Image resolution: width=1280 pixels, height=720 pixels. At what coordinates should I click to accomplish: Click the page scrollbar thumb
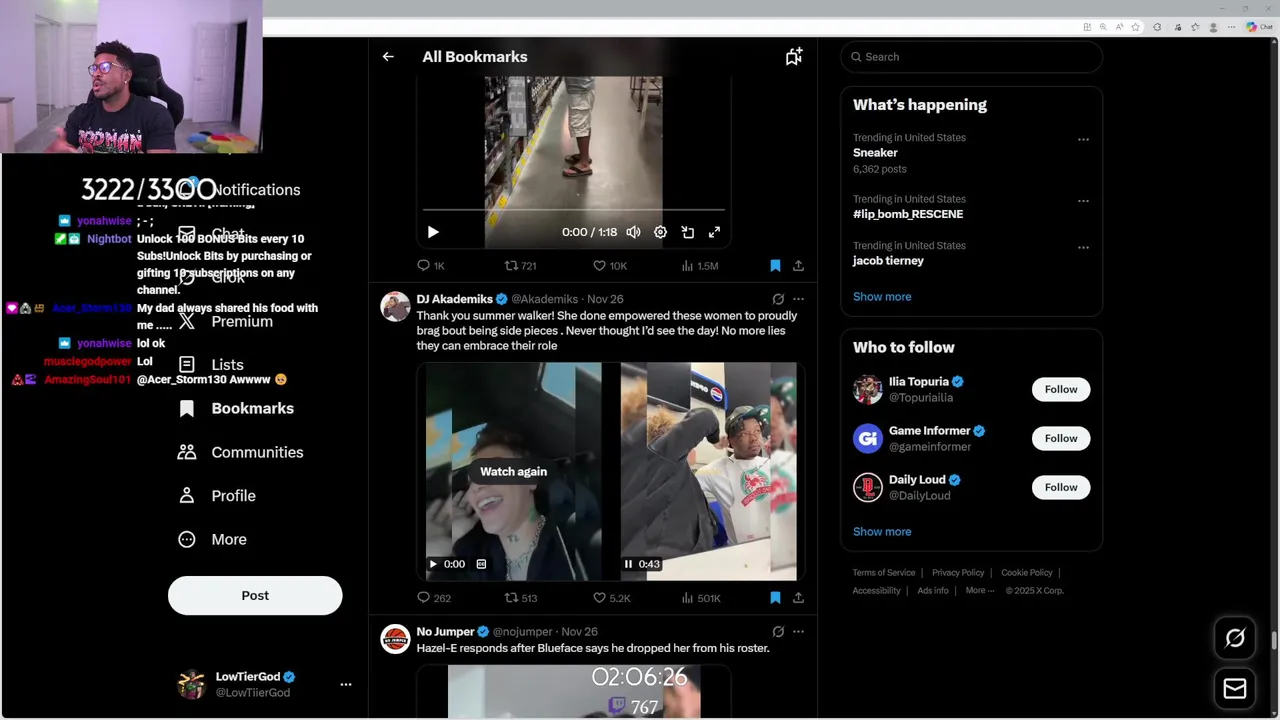[x=1274, y=641]
